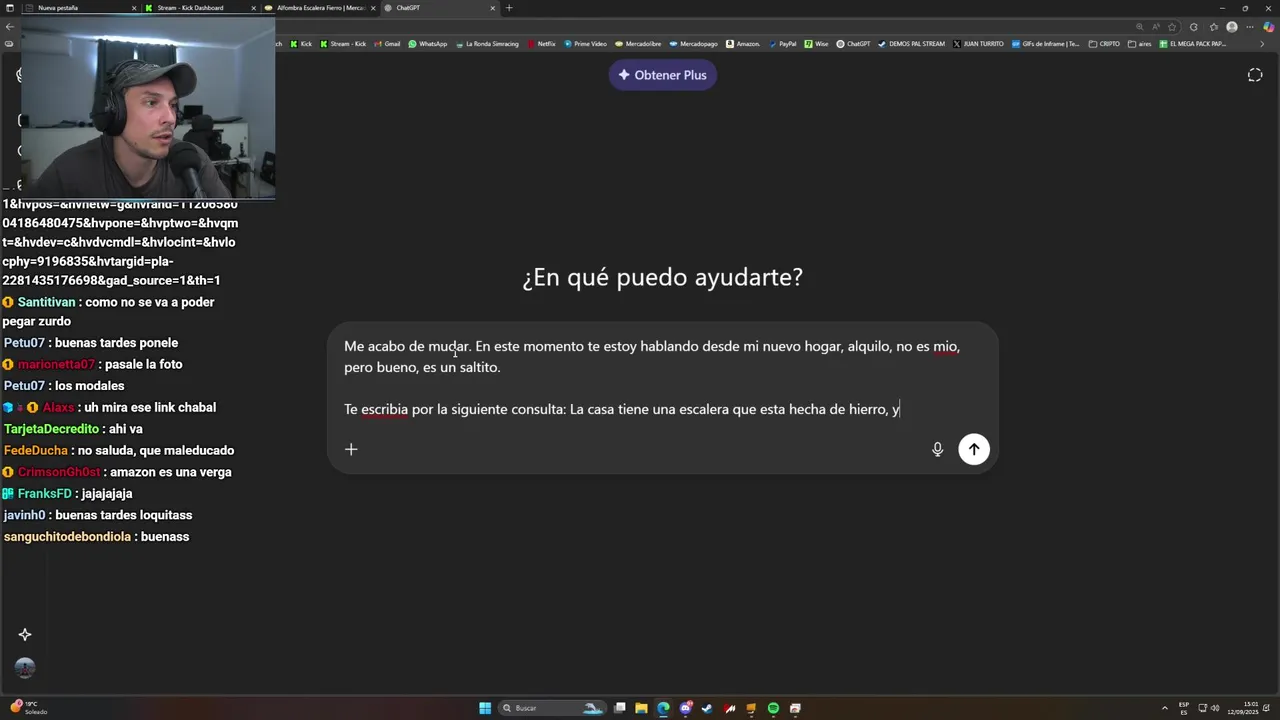Image resolution: width=1280 pixels, height=720 pixels.
Task: Click CrimsonGh0st username in chat
Action: [59, 472]
